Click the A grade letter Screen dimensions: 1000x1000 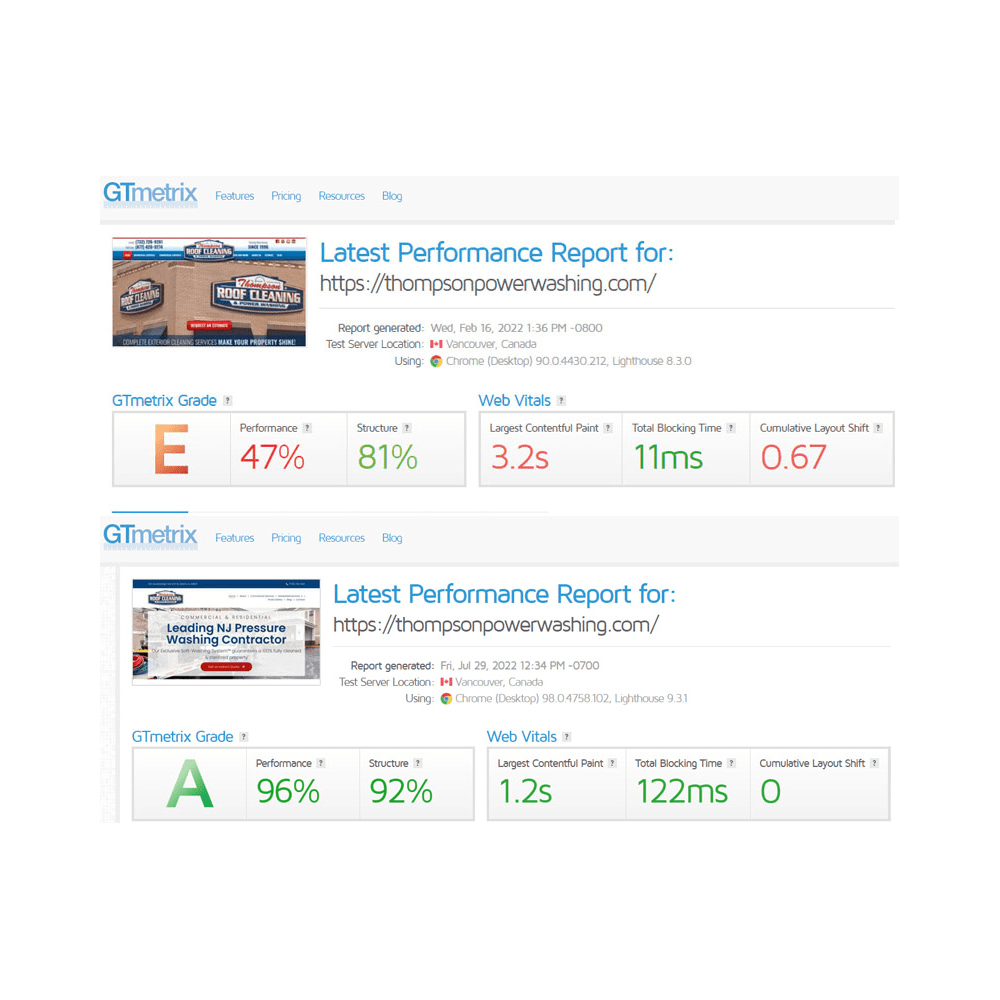point(189,784)
